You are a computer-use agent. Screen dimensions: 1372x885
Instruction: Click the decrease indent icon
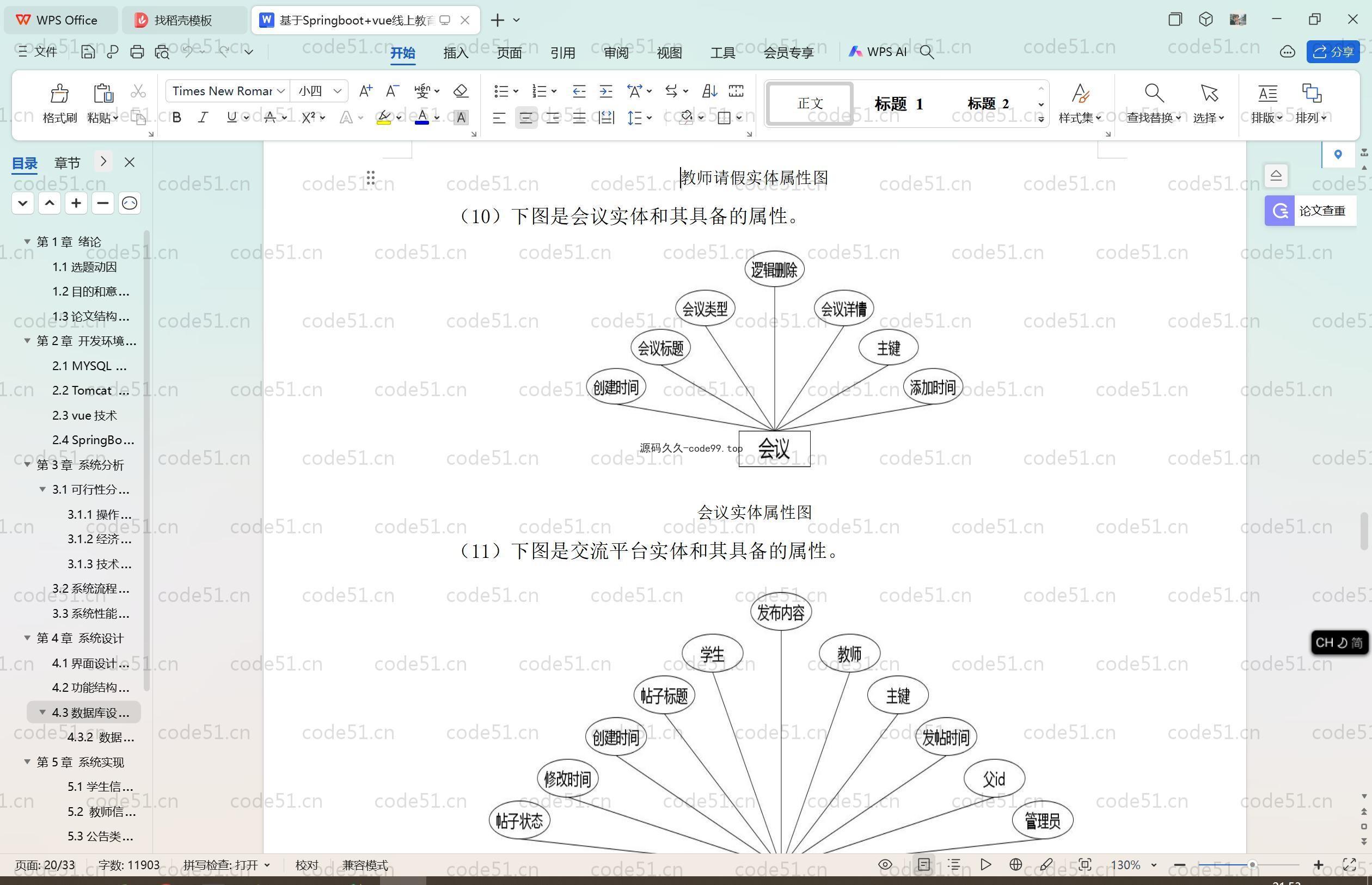click(x=579, y=91)
